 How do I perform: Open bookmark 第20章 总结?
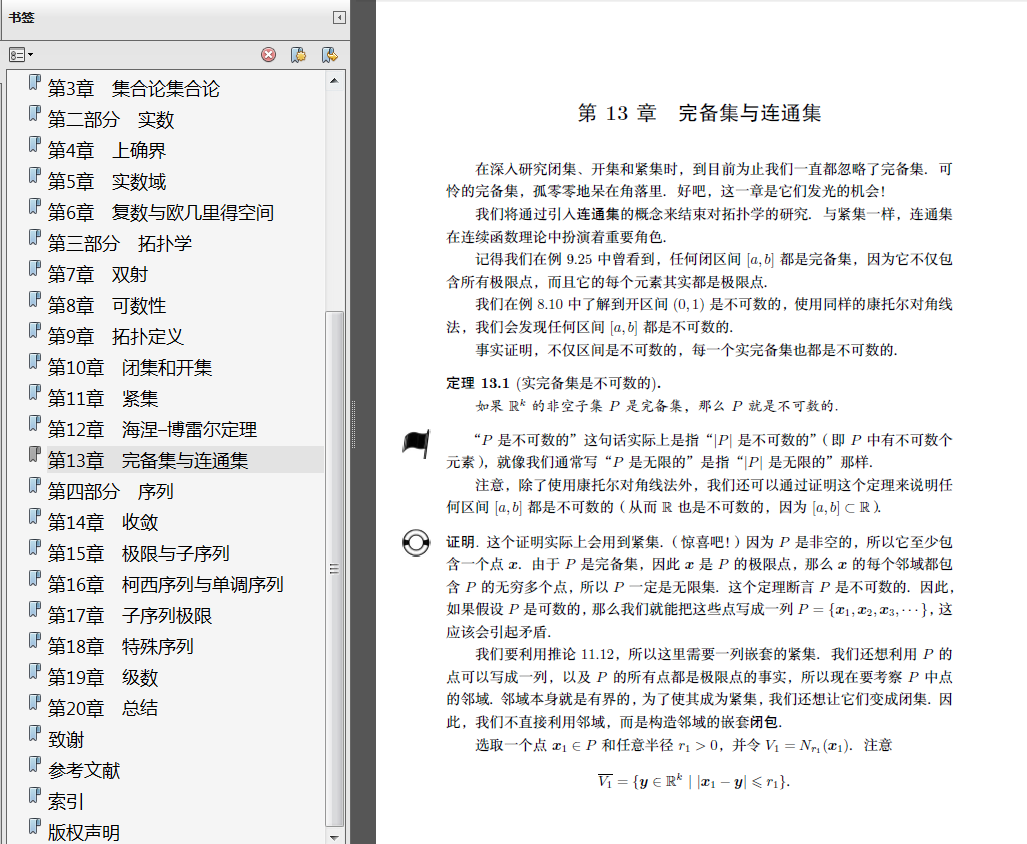tap(103, 708)
